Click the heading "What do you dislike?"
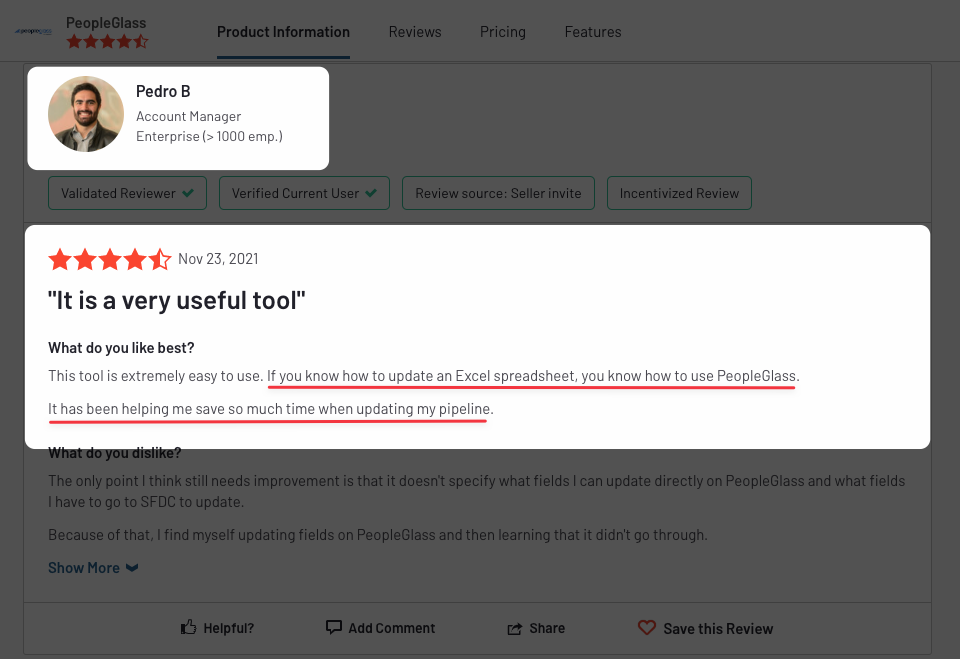960x659 pixels. [114, 453]
